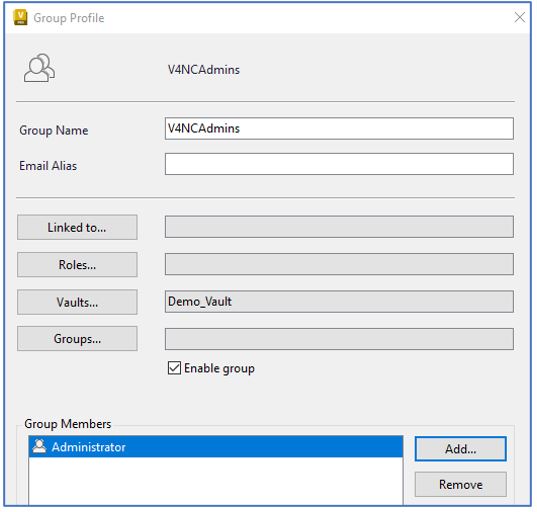
Task: Add a new group member
Action: (x=460, y=449)
